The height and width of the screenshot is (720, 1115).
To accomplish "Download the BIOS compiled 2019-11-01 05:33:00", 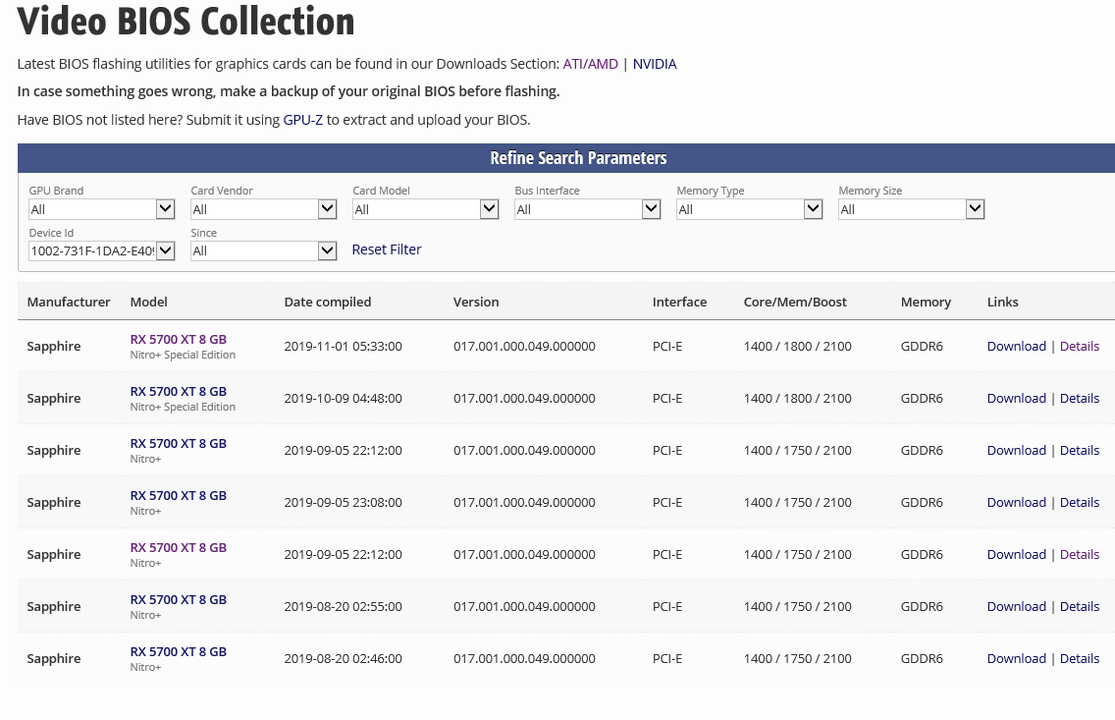I will pos(1017,346).
